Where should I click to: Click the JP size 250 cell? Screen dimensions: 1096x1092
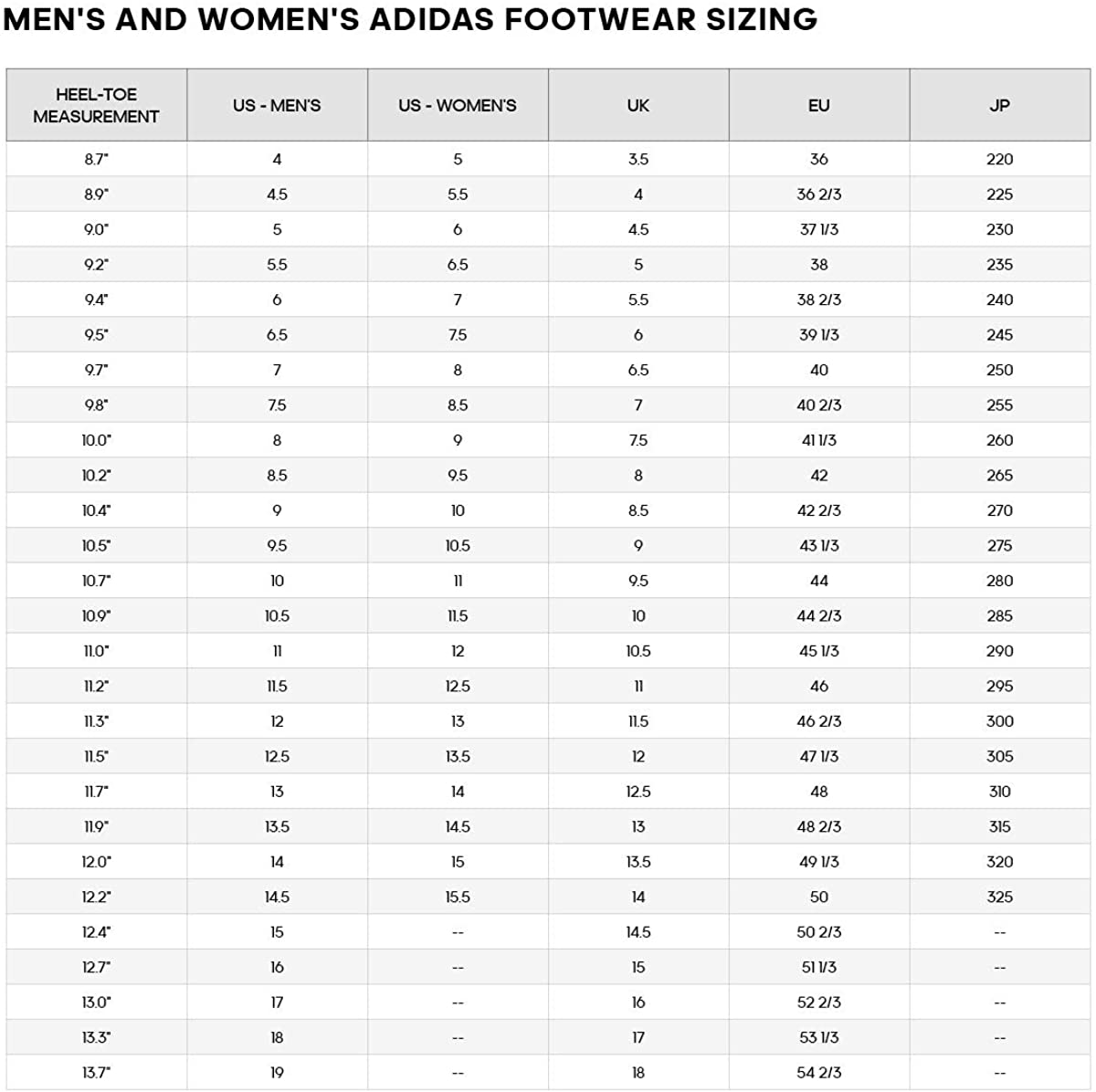click(999, 370)
